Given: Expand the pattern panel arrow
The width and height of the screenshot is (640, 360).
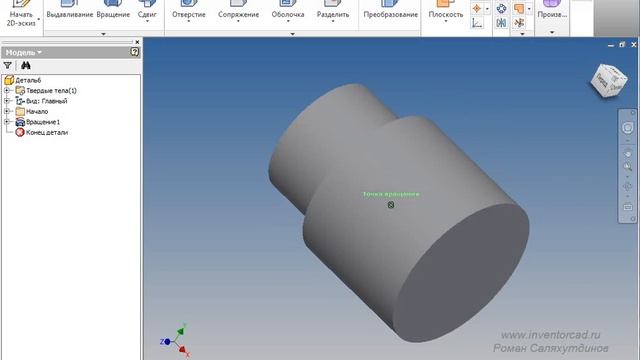Looking at the screenshot, I should point(522,34).
